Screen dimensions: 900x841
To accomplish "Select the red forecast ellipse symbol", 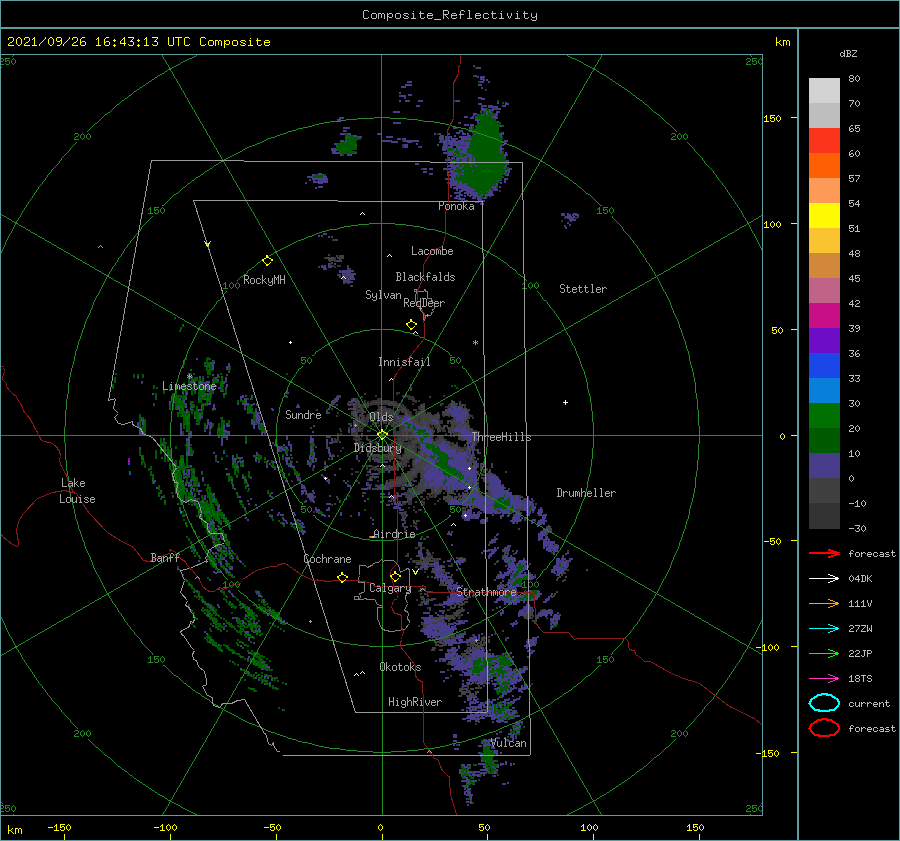I will (x=824, y=728).
